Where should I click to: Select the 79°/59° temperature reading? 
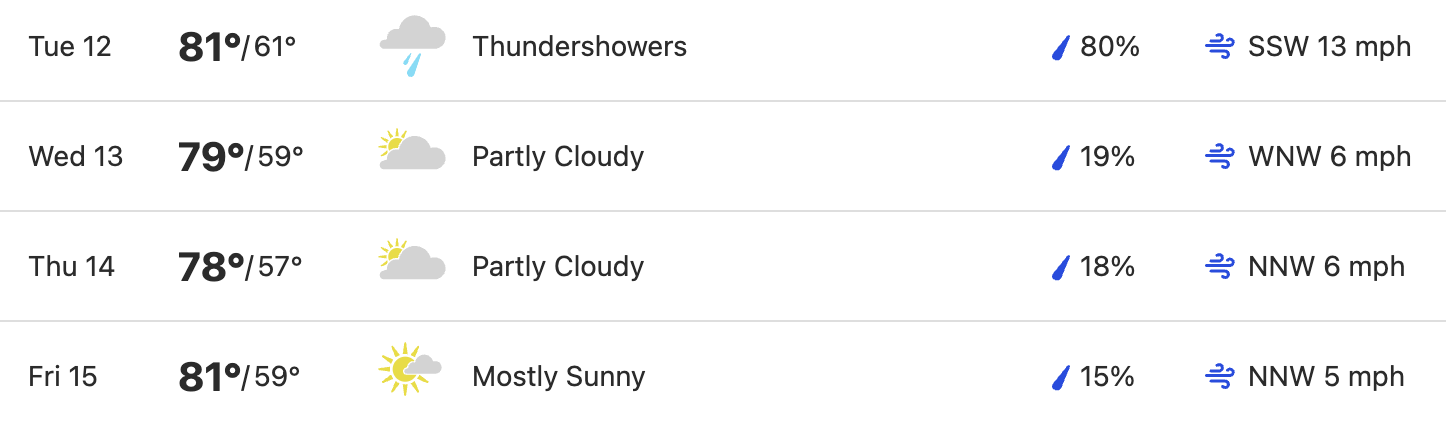point(240,157)
